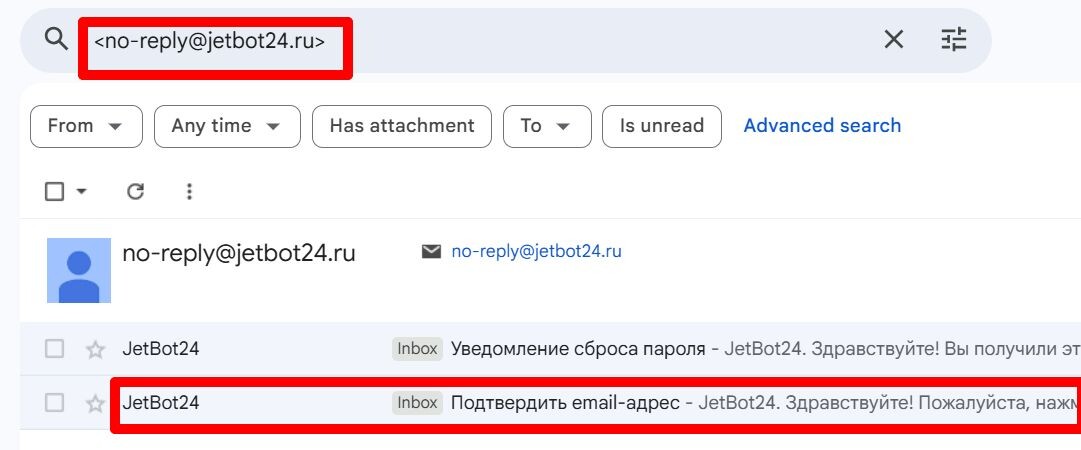Screen dimensions: 1081x450
Task: Expand the To filter dropdown
Action: [x=547, y=126]
